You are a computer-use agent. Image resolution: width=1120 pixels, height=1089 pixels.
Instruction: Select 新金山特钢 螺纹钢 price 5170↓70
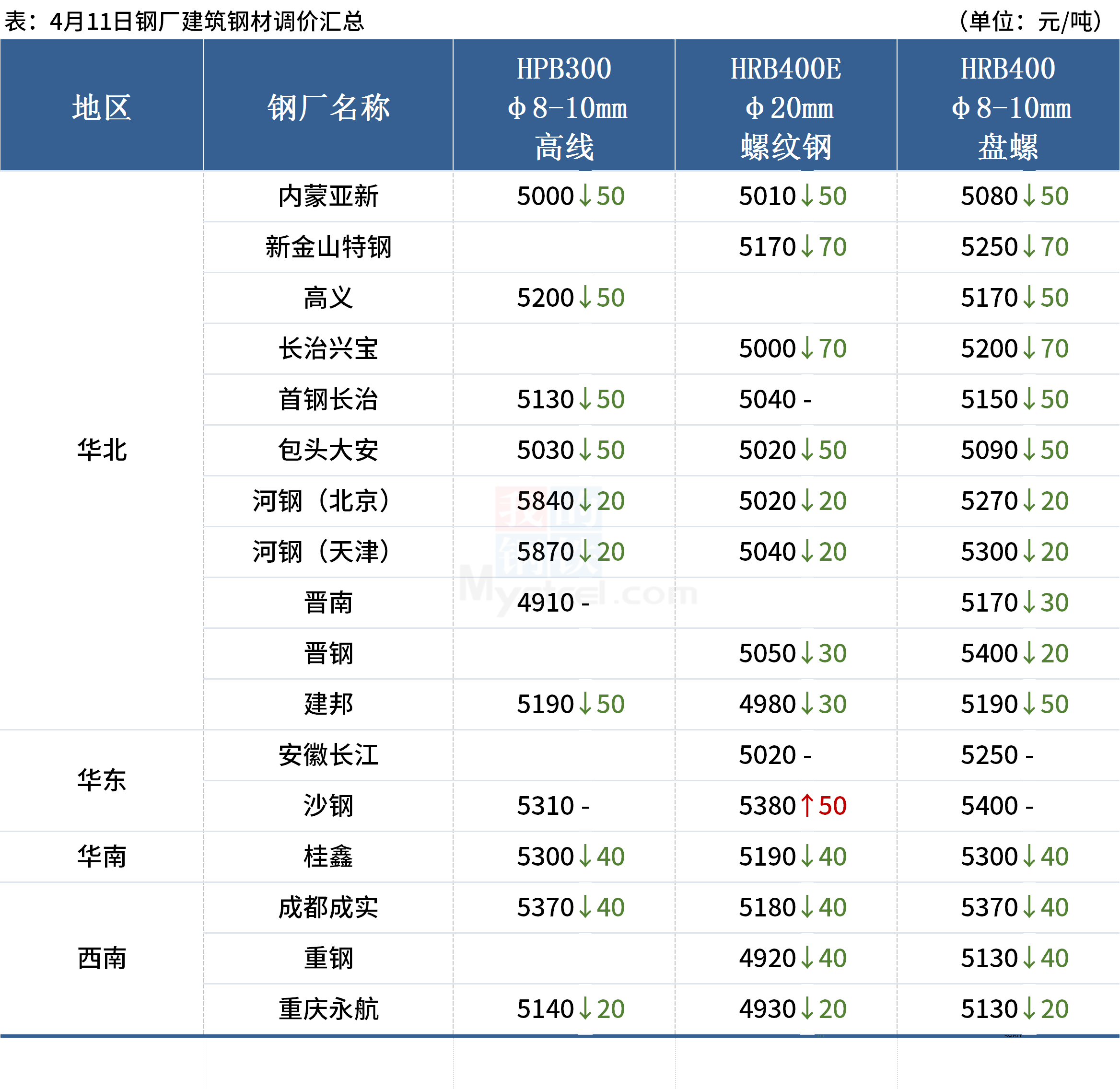(793, 247)
